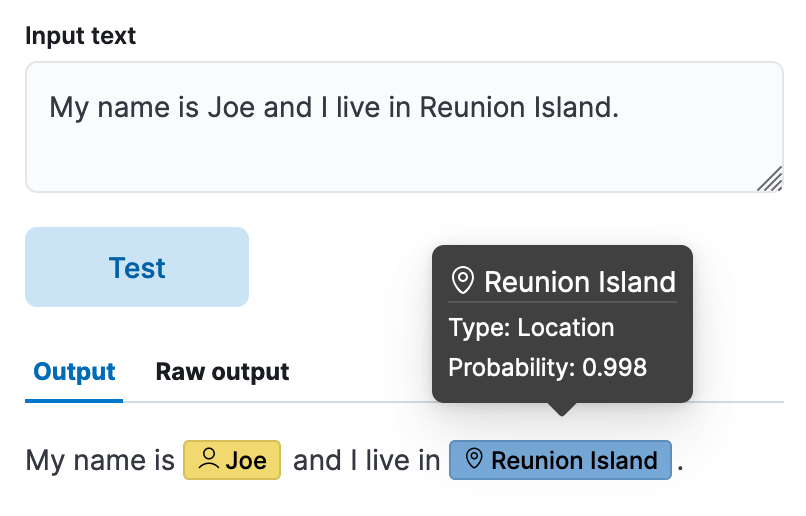Select the yellow Joe entity badge
Image resolution: width=806 pixels, height=516 pixels.
[232, 460]
